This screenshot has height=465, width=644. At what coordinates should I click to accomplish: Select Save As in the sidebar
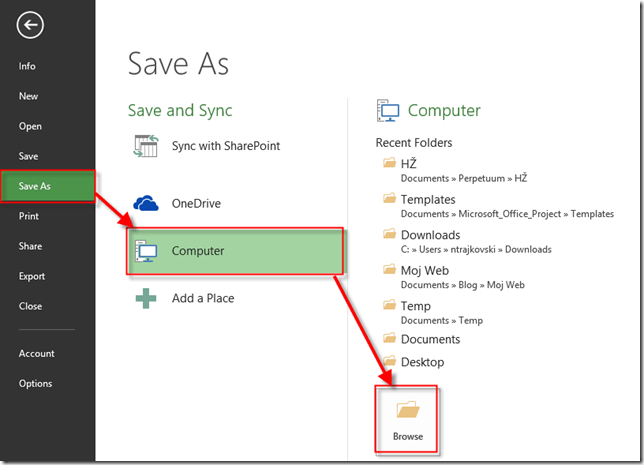point(35,186)
